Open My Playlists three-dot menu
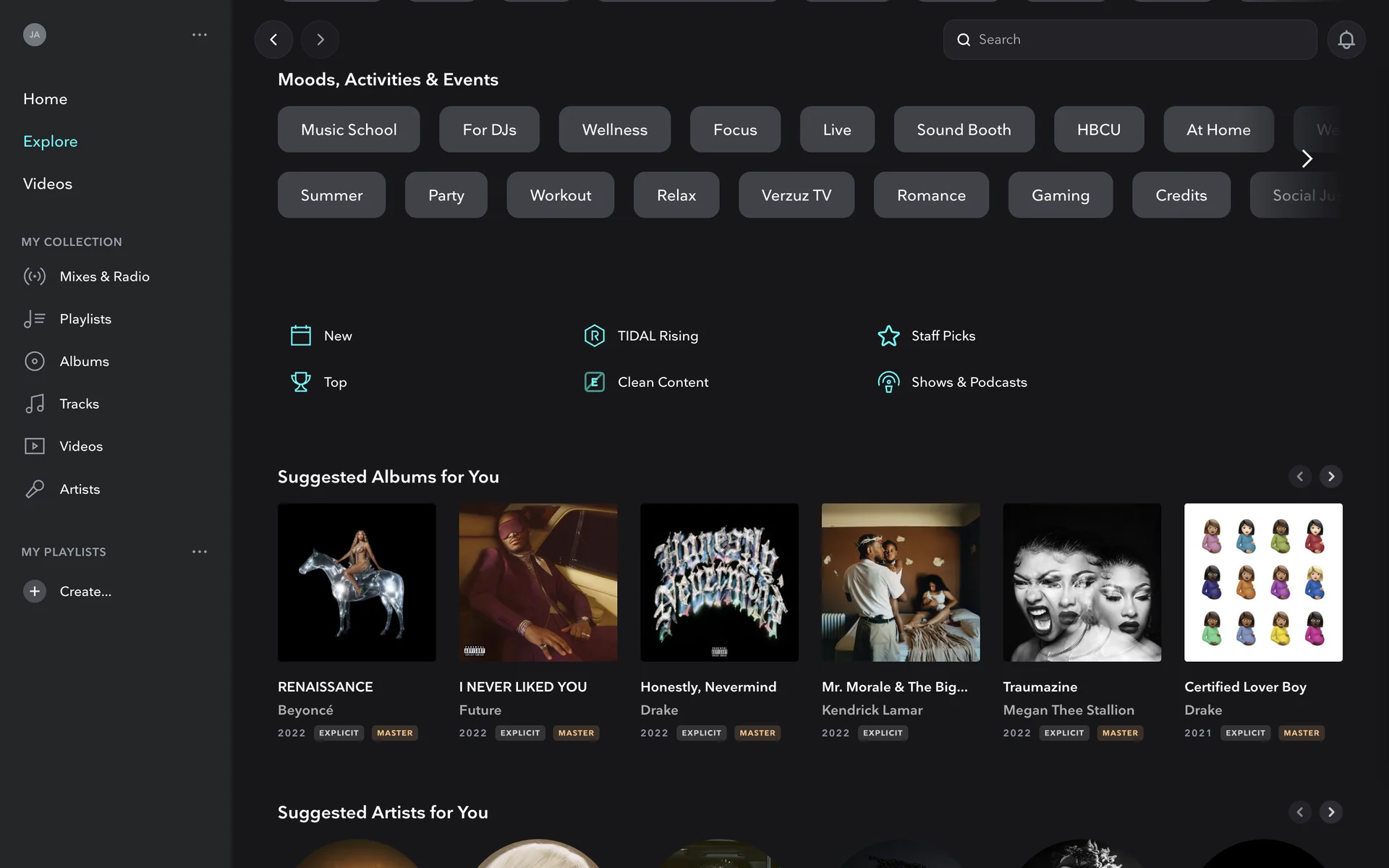Image resolution: width=1389 pixels, height=868 pixels. [200, 552]
